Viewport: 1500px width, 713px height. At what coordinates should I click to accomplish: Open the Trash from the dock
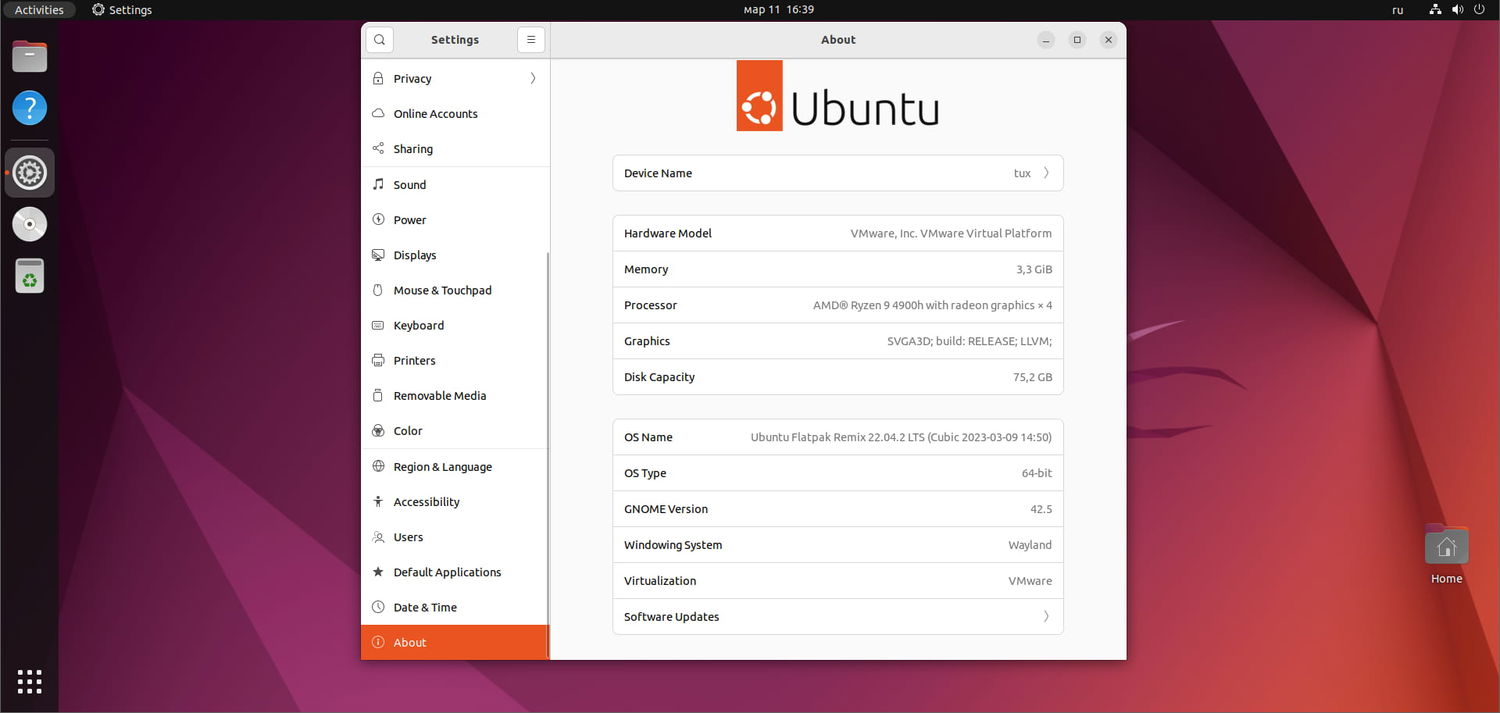30,275
